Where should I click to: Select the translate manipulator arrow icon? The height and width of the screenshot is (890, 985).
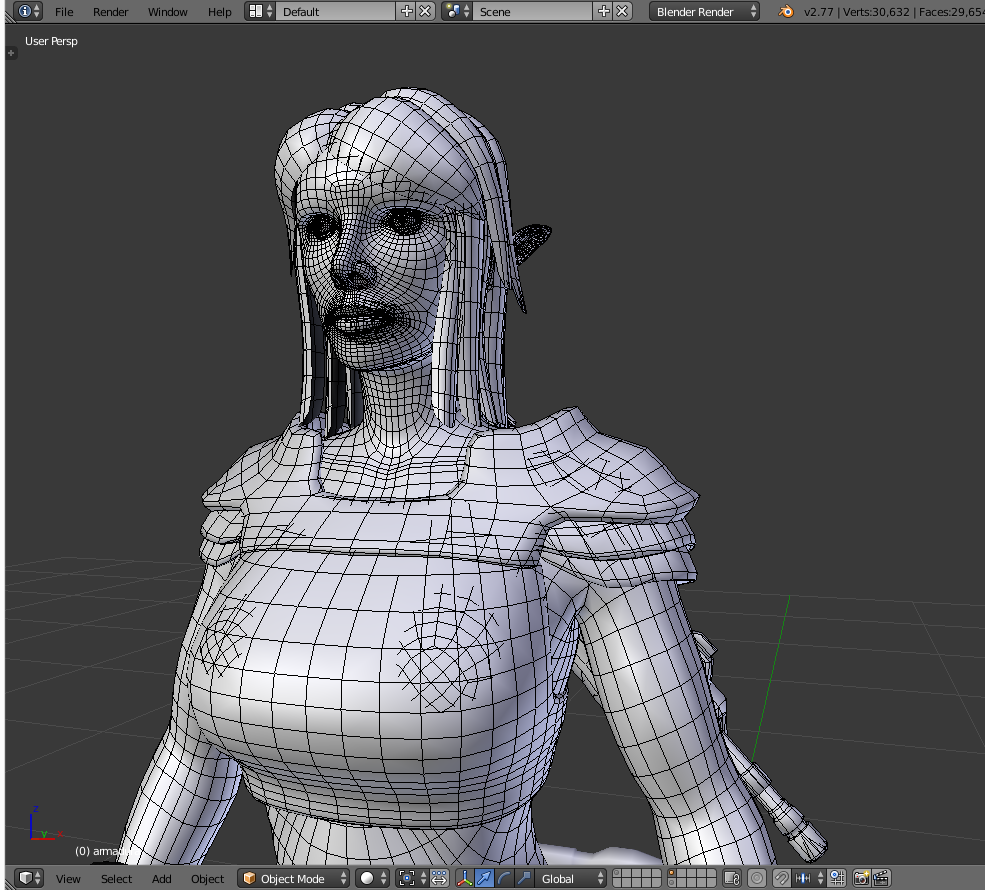(x=485, y=878)
